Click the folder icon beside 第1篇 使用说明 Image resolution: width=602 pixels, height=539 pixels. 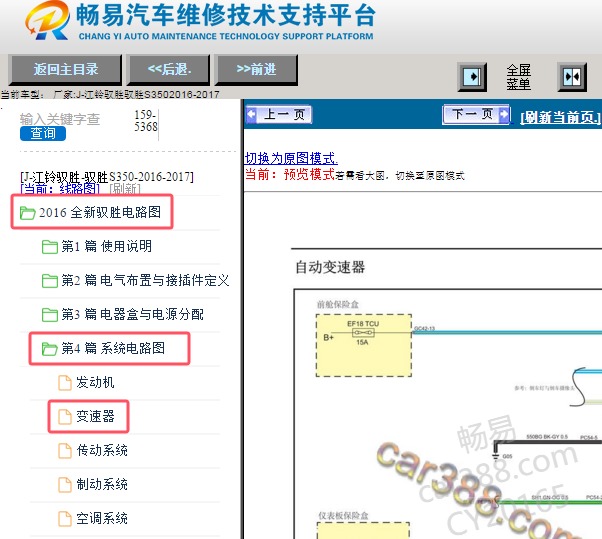(50, 247)
